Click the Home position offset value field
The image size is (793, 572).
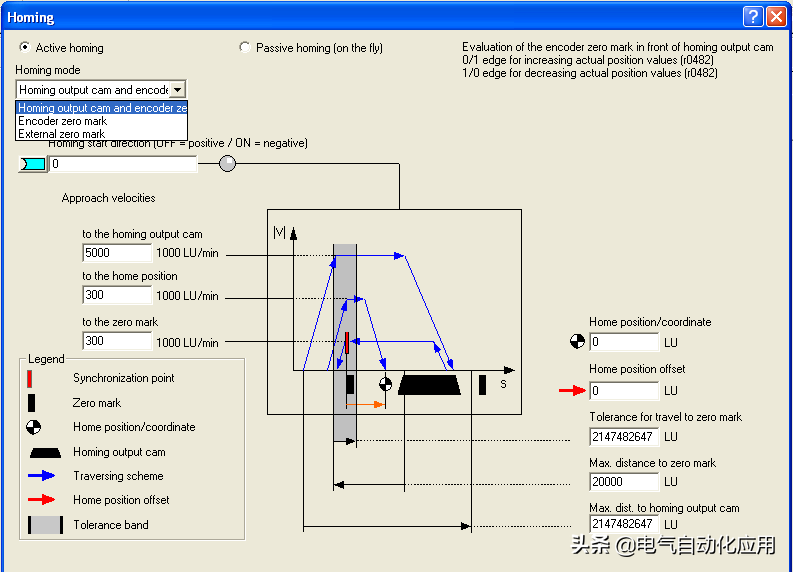pyautogui.click(x=624, y=390)
